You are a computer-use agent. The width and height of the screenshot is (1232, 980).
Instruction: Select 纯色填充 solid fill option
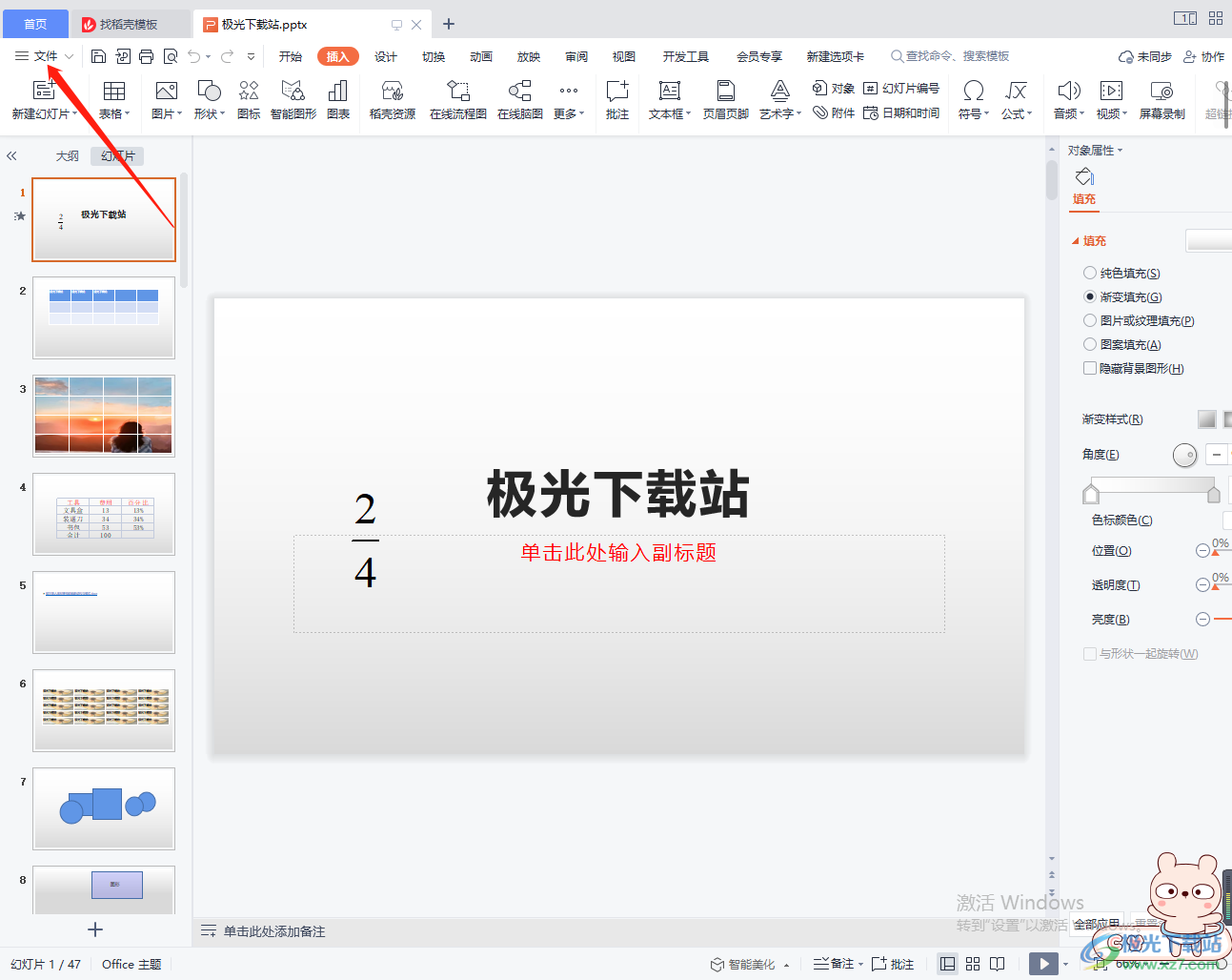click(1121, 274)
